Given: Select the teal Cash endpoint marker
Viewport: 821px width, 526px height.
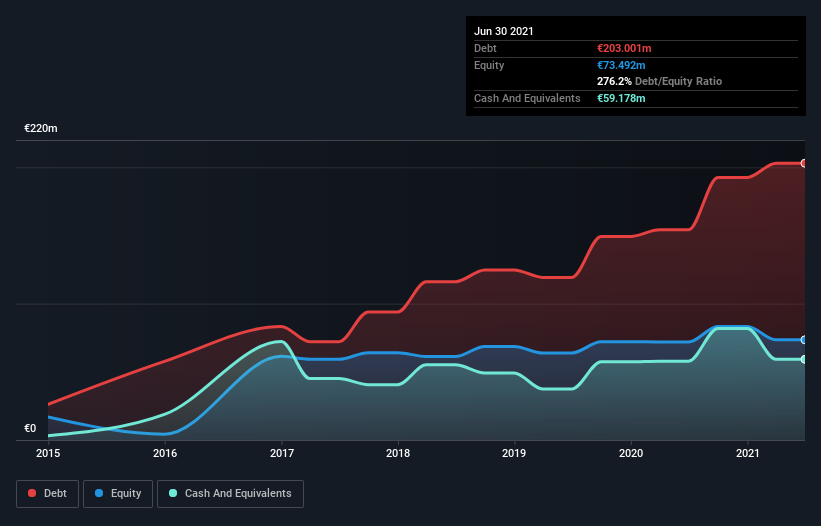Looking at the screenshot, I should (x=804, y=360).
